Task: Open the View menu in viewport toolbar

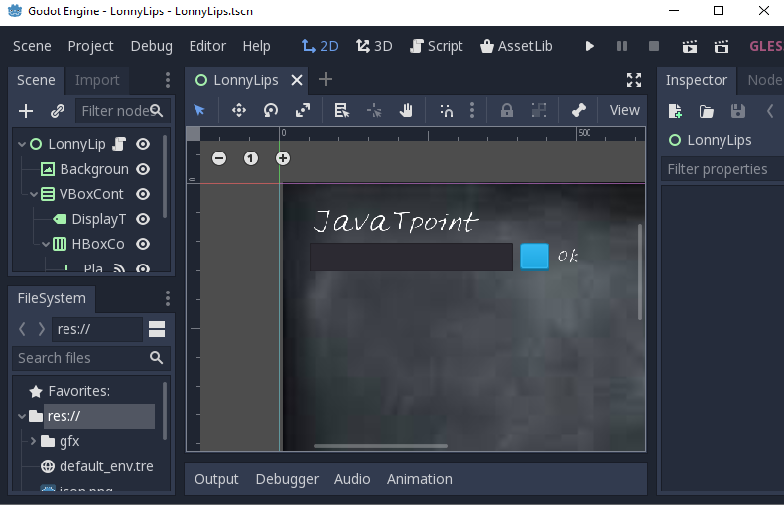Action: tap(624, 110)
